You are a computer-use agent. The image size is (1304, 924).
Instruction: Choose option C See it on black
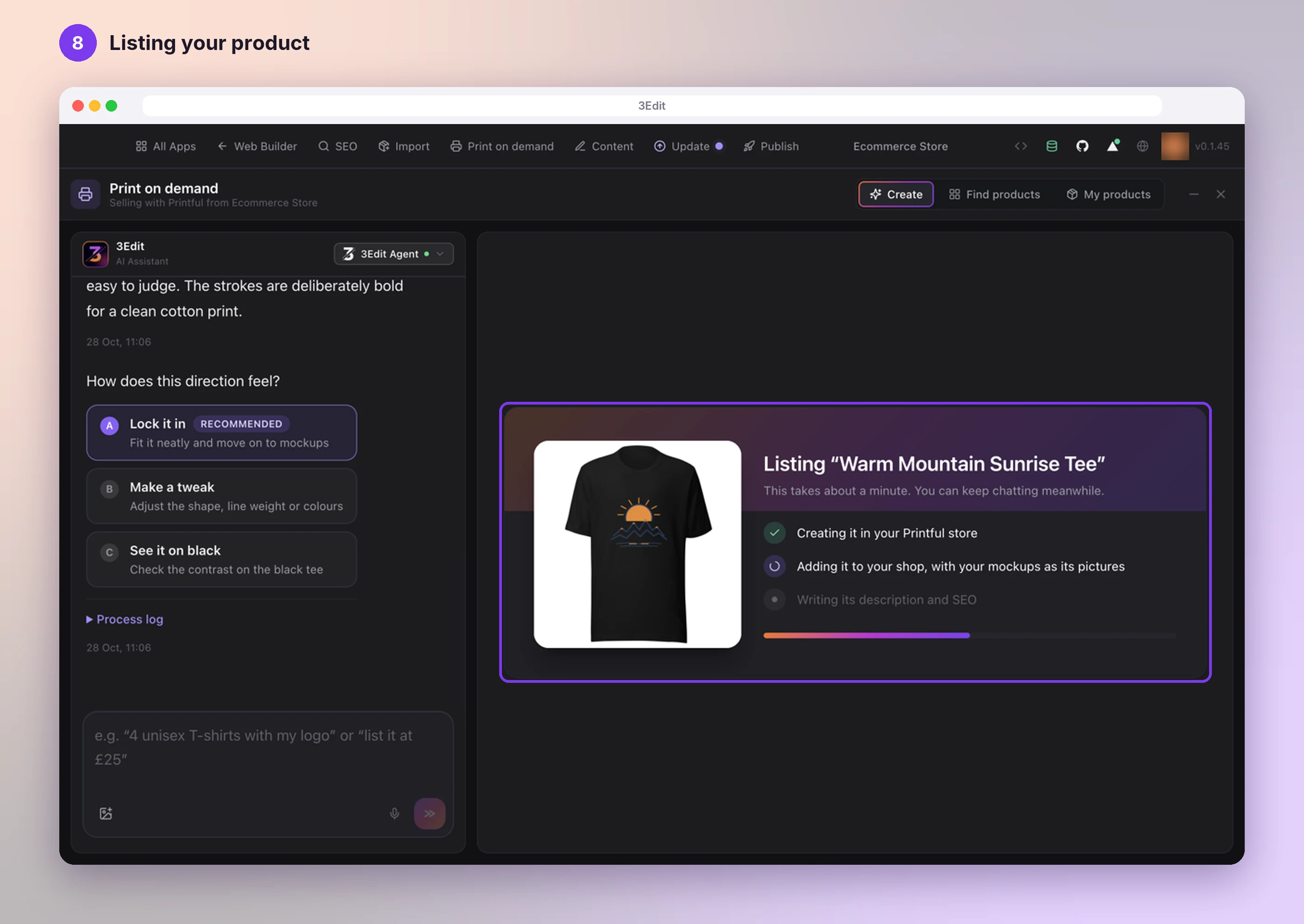[221, 559]
